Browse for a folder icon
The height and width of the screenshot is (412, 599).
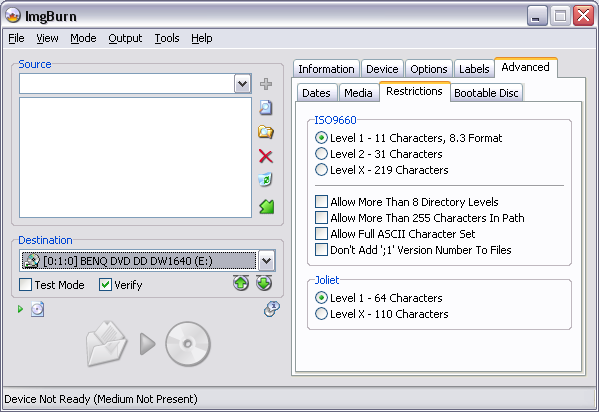tap(266, 132)
